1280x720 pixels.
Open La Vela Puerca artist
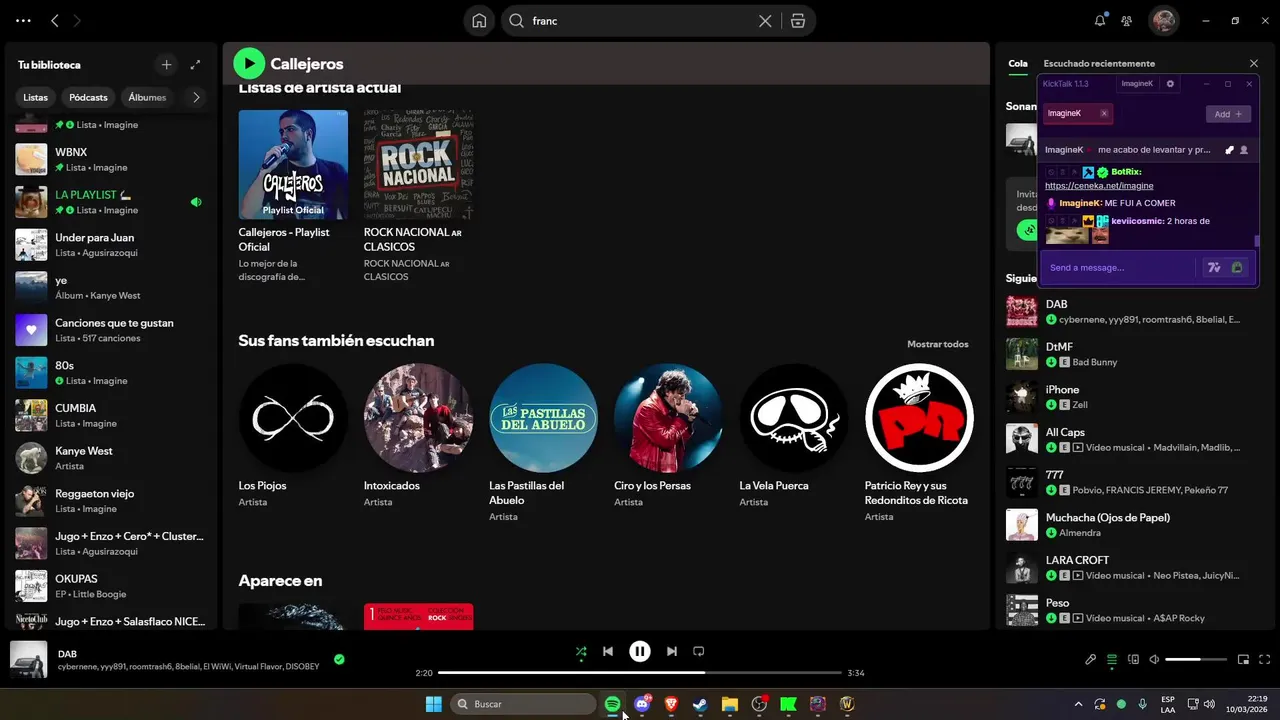(794, 438)
